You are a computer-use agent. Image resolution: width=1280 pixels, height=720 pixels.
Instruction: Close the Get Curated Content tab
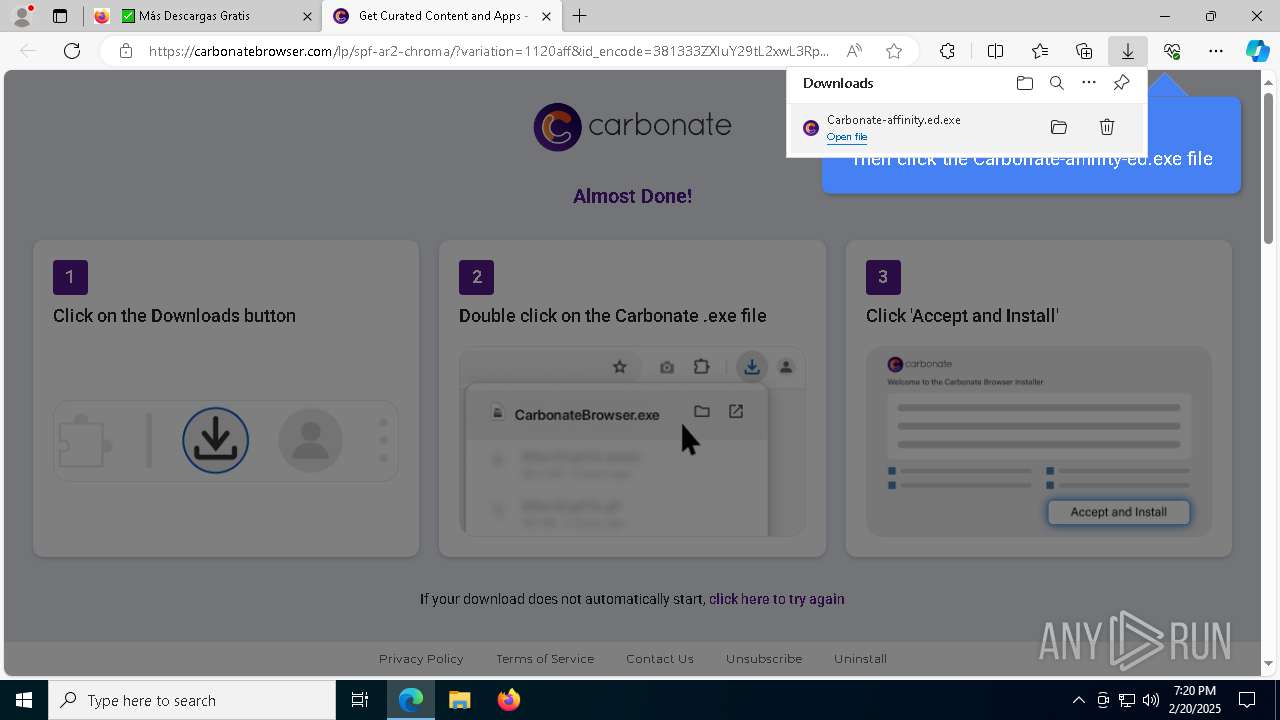point(546,16)
